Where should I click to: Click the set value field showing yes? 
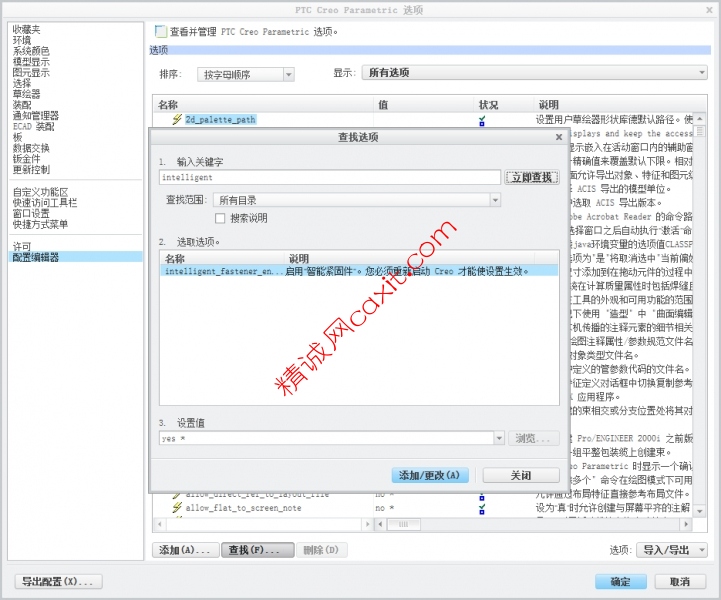327,438
